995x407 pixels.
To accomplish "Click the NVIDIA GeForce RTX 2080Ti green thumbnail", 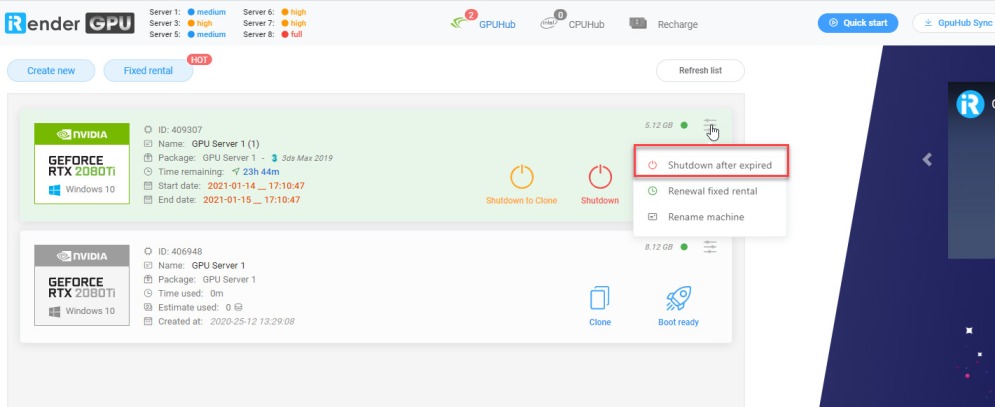I will [82, 163].
